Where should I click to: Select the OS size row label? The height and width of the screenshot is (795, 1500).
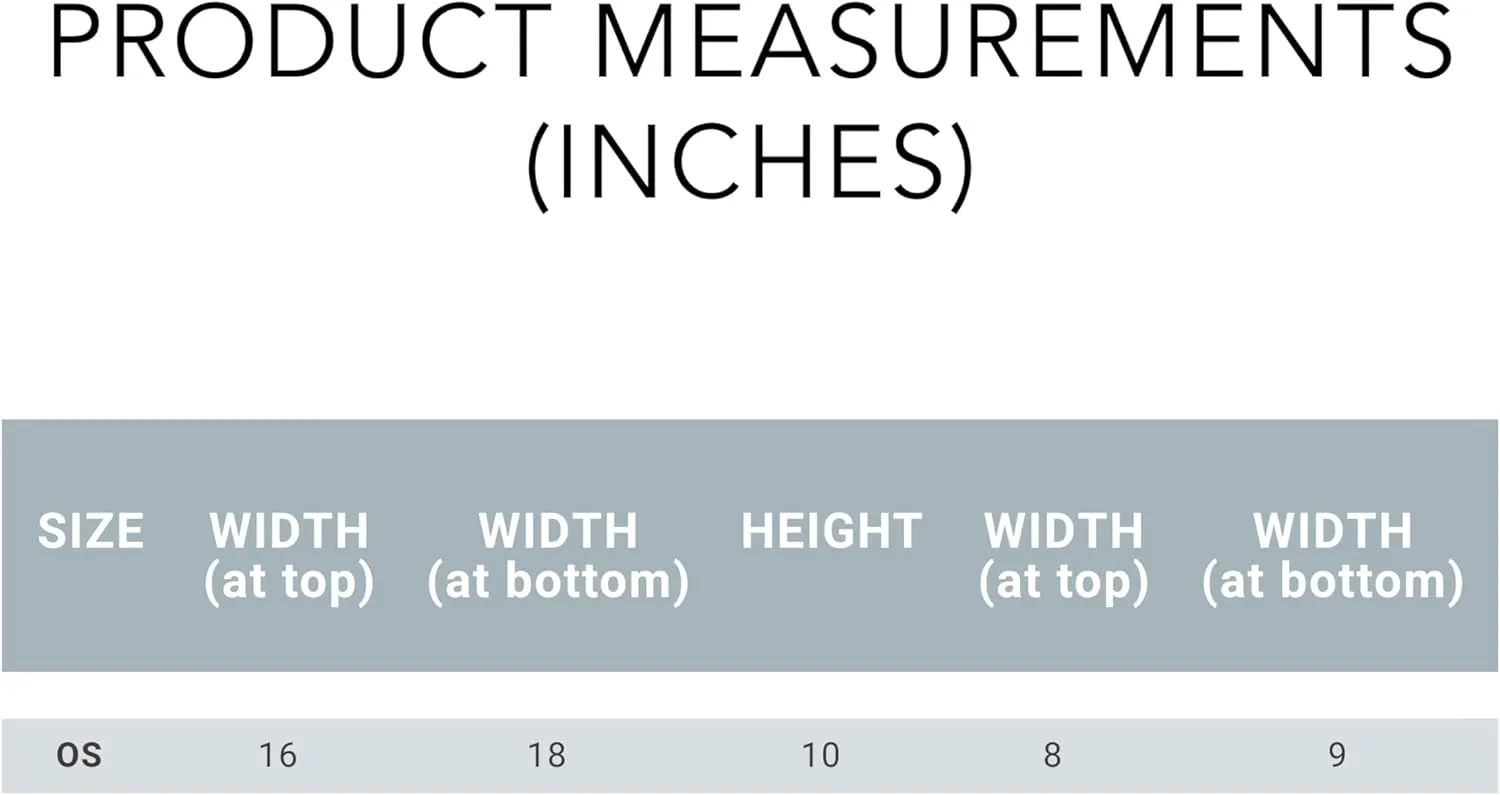[79, 755]
